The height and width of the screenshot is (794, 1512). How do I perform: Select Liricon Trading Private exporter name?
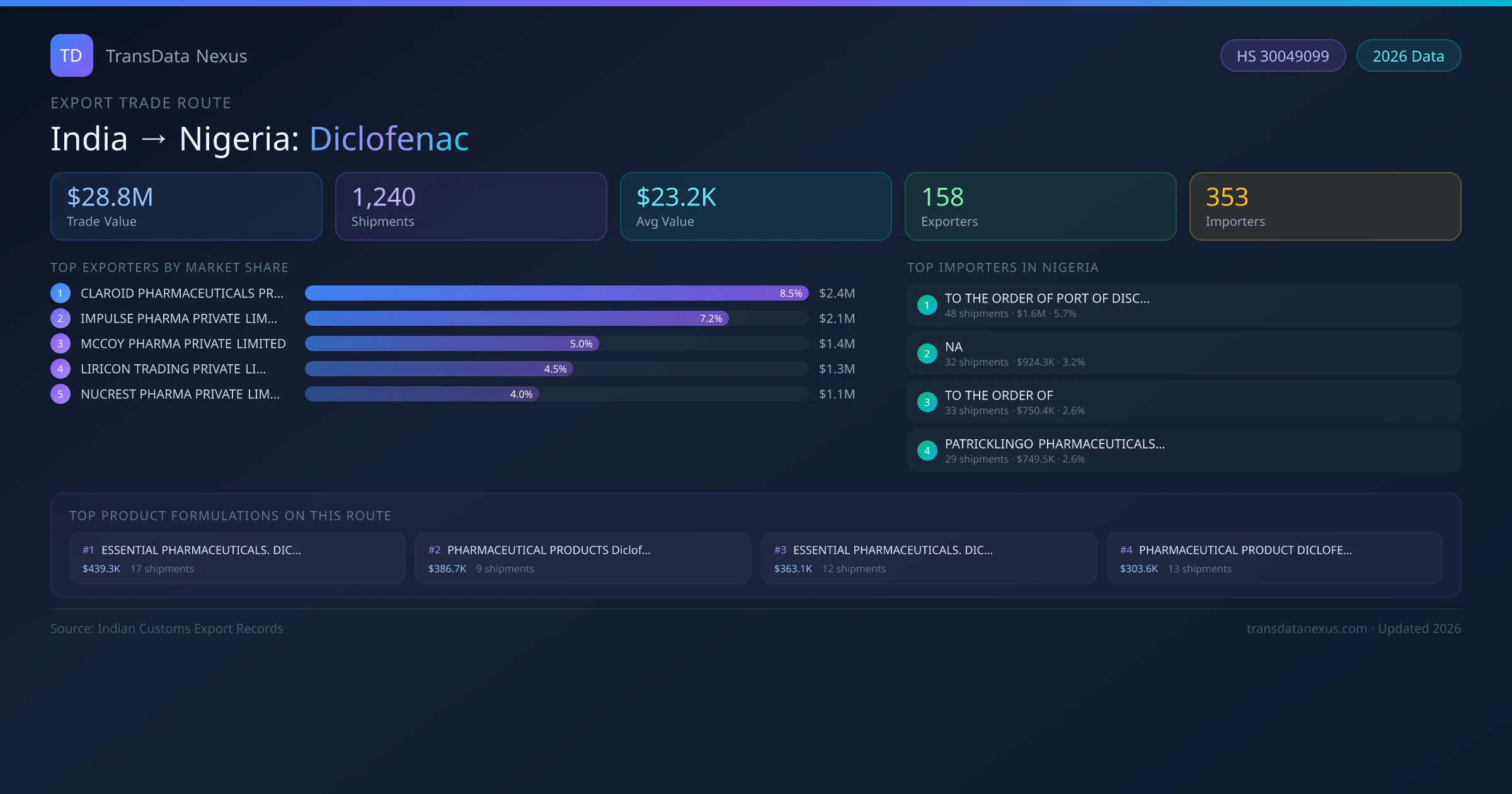tap(173, 369)
